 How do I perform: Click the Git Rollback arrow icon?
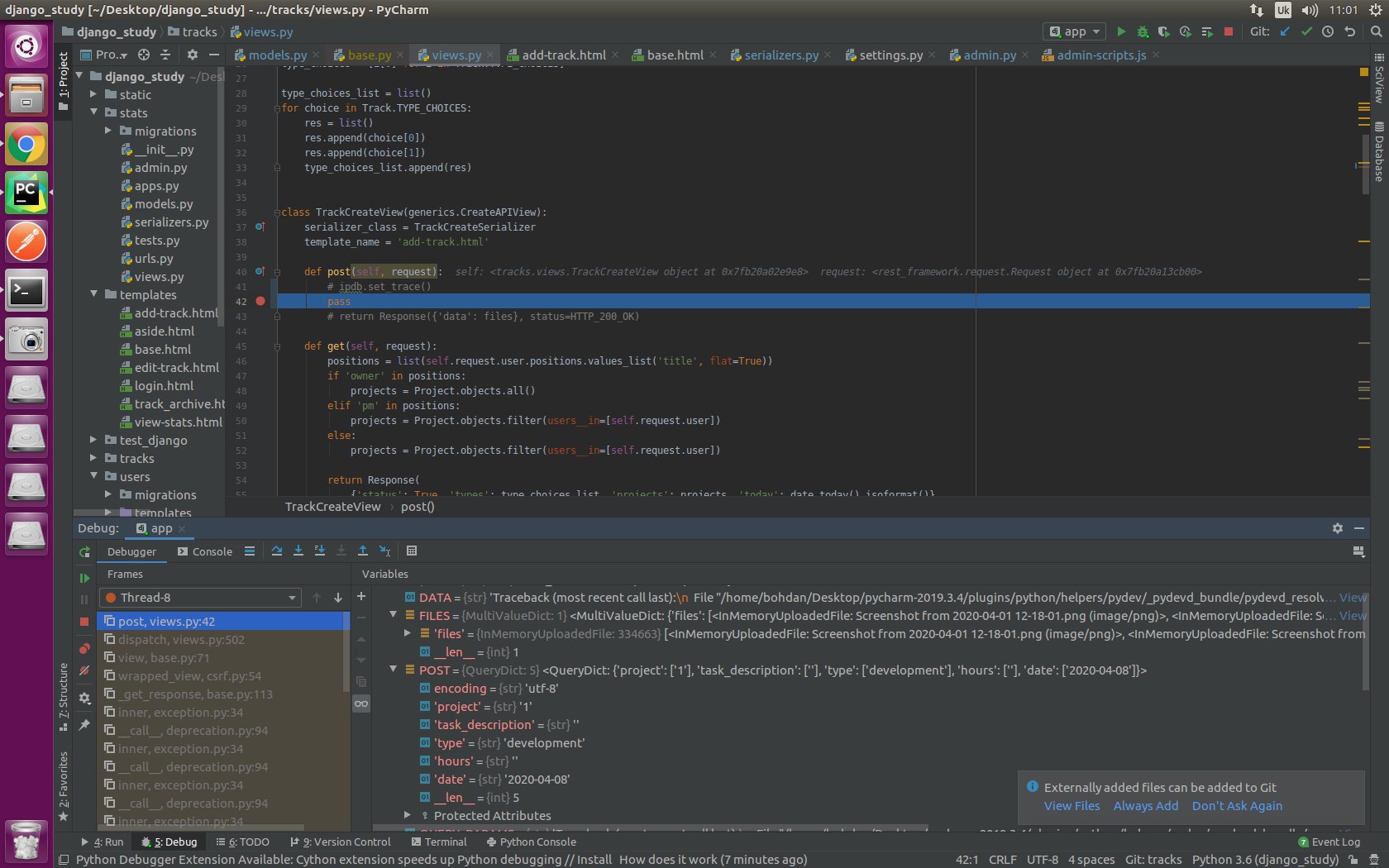[1350, 31]
